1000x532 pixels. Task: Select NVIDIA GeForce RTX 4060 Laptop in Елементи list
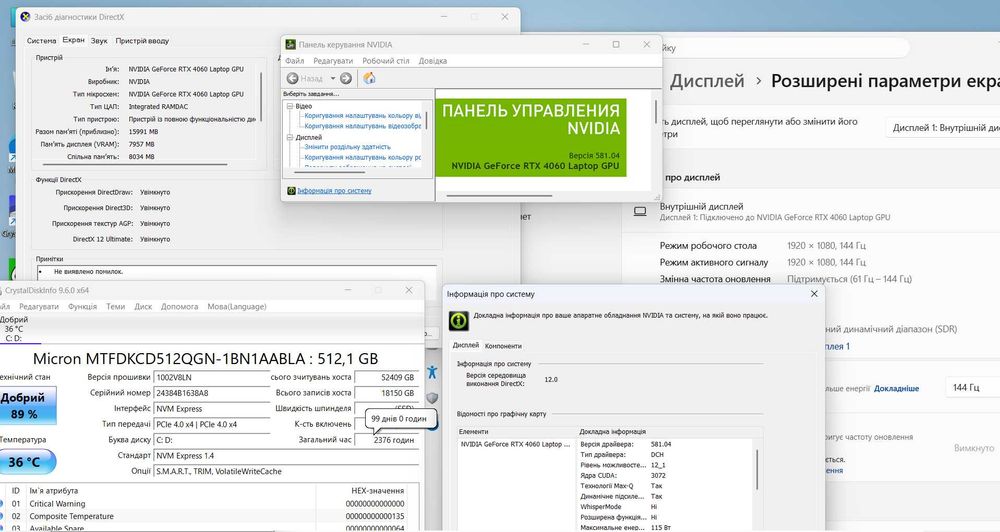[x=515, y=444]
